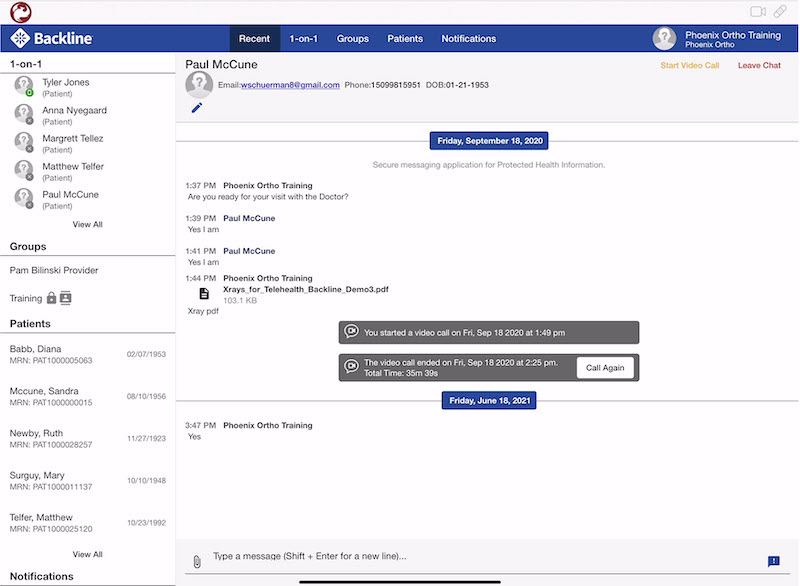Click the priority message icon beside input
Image resolution: width=800 pixels, height=586 pixels.
tap(773, 561)
